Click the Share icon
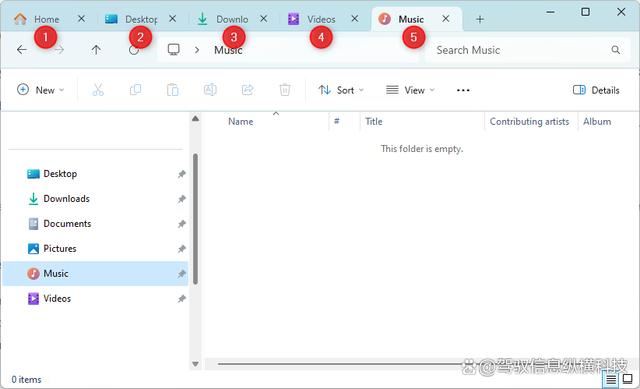 click(x=248, y=90)
